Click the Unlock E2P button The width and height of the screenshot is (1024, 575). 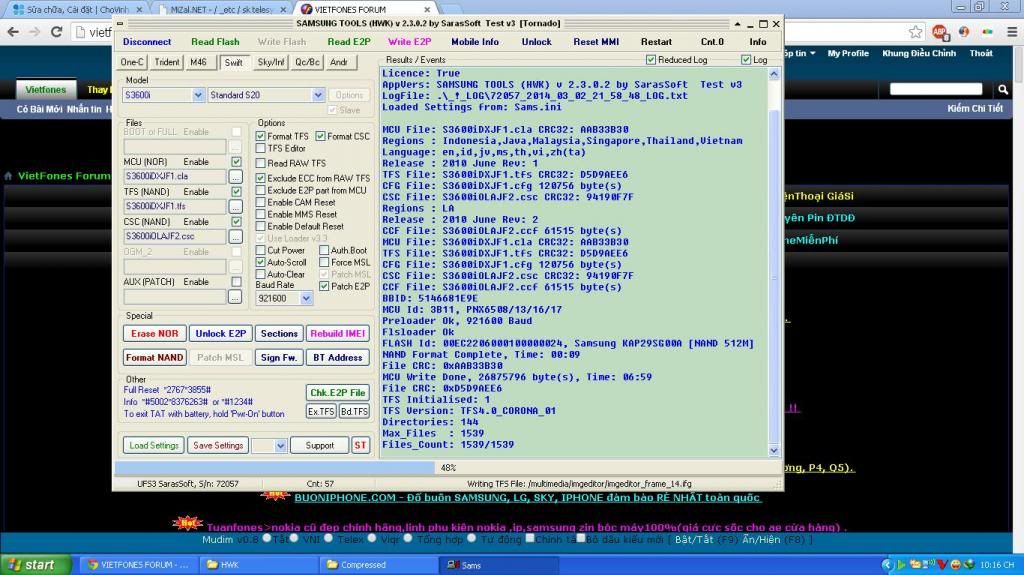pyautogui.click(x=221, y=333)
